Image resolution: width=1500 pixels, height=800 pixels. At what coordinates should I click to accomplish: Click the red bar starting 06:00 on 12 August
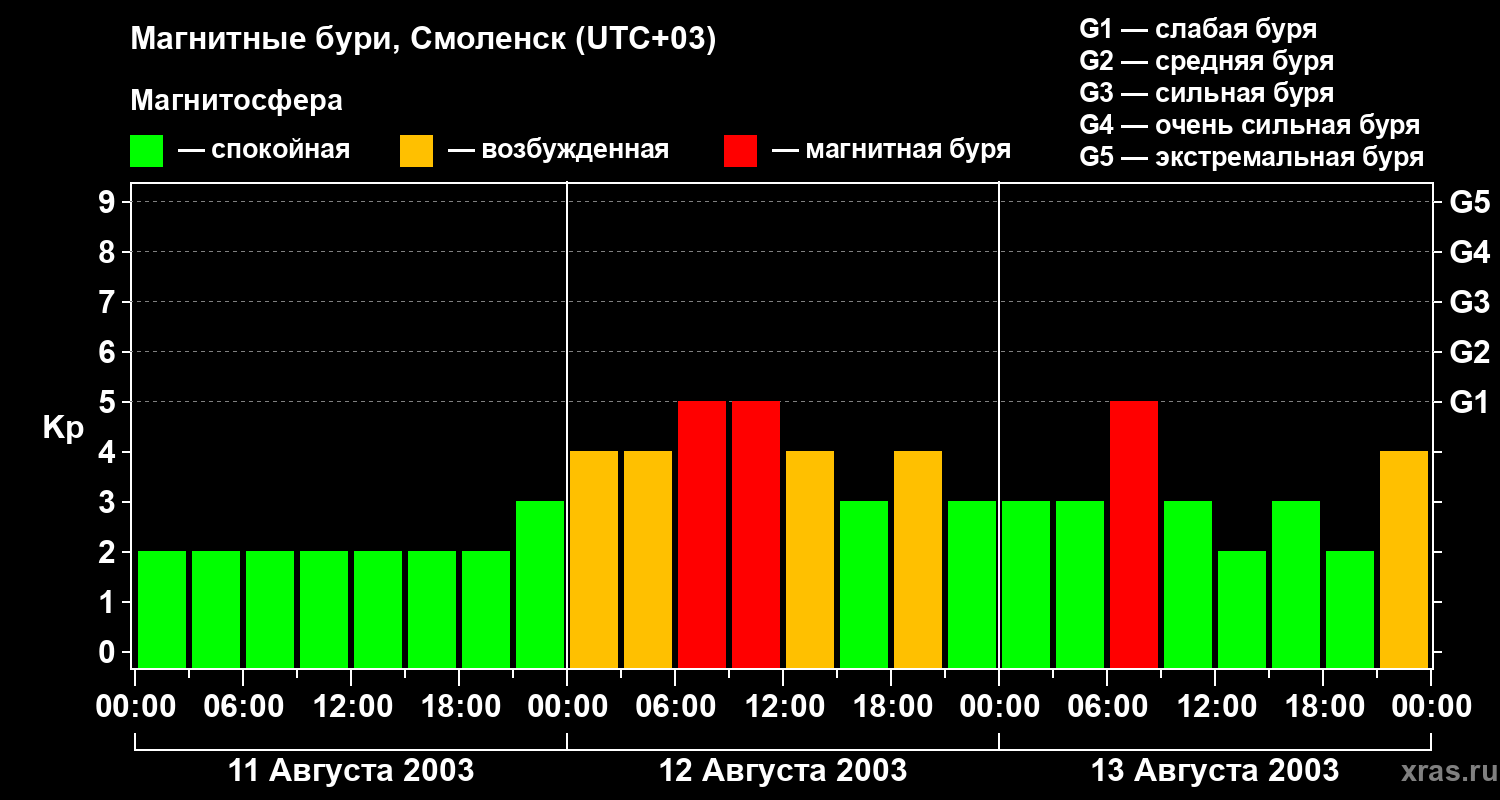(702, 534)
